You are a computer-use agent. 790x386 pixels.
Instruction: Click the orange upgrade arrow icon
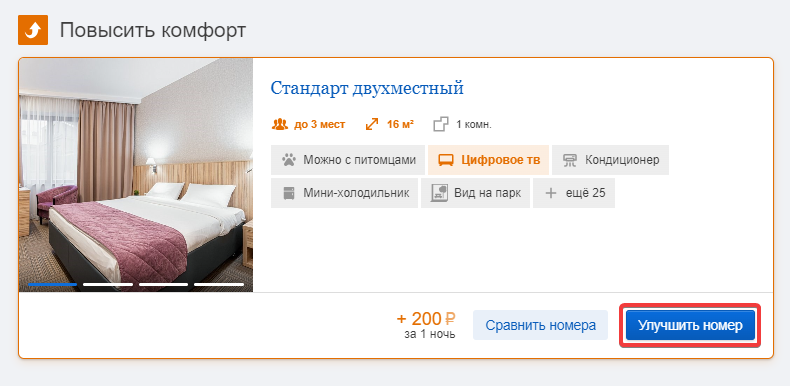click(33, 30)
